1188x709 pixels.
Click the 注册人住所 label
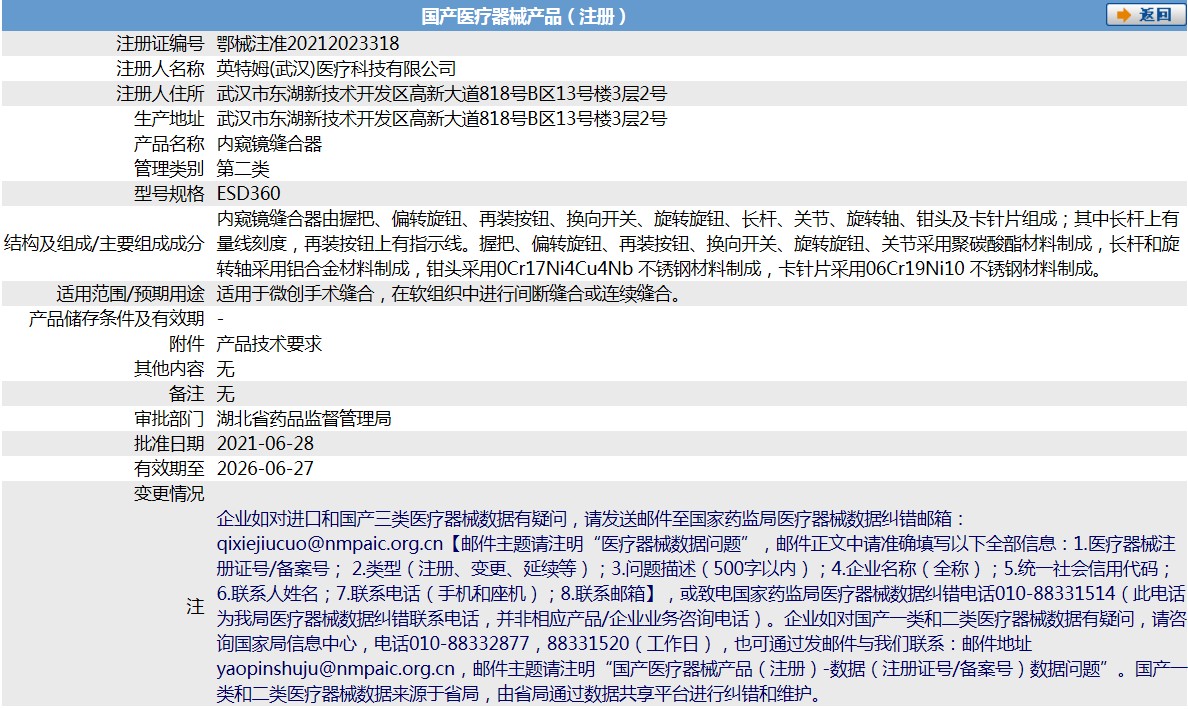[160, 94]
